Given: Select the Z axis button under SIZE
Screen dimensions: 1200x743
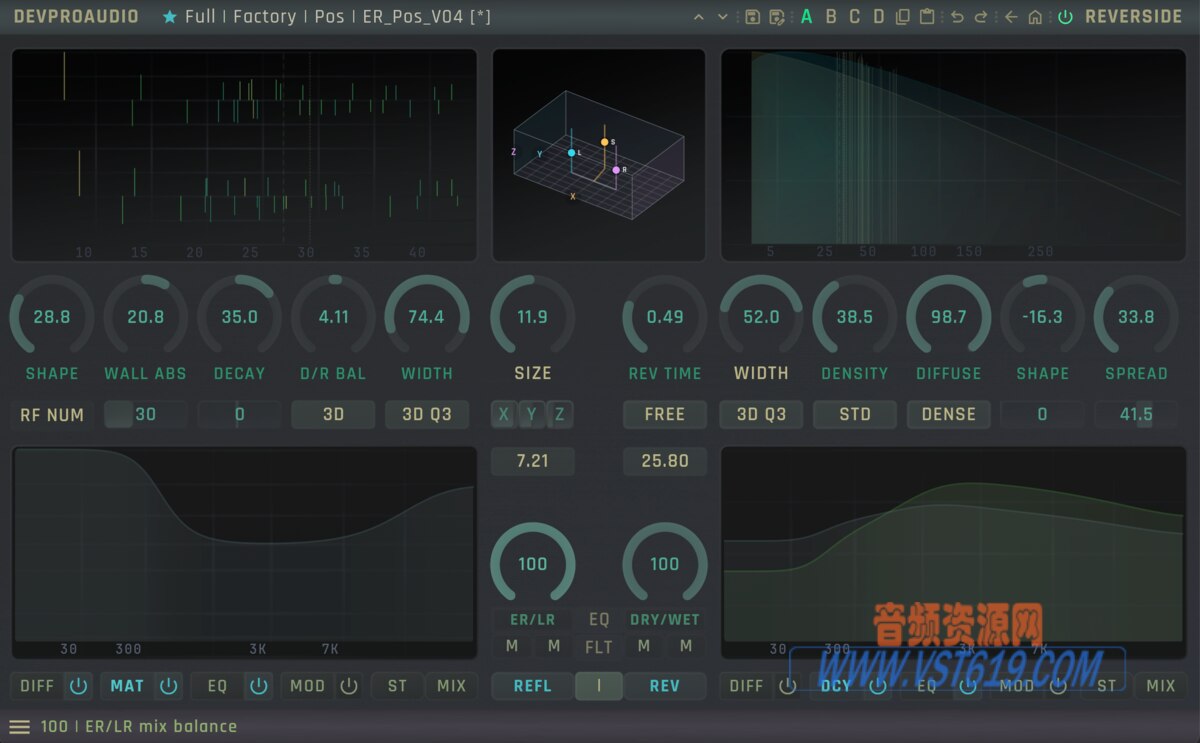Looking at the screenshot, I should click(x=560, y=414).
